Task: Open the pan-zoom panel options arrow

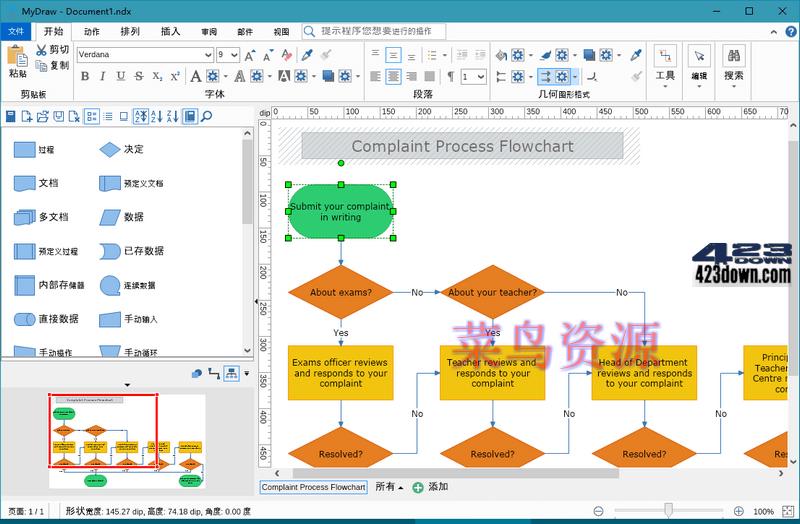Action: click(246, 373)
